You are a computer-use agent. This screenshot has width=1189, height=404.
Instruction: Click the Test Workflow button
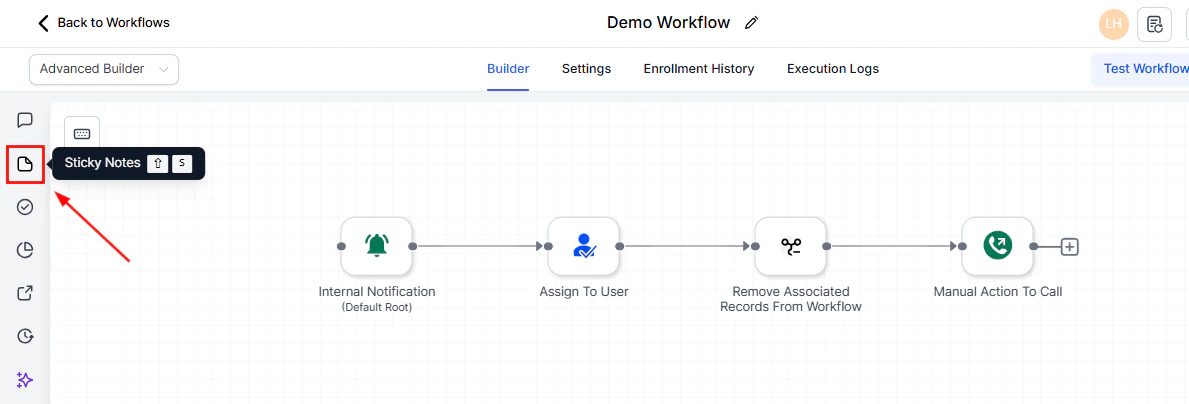(x=1140, y=69)
